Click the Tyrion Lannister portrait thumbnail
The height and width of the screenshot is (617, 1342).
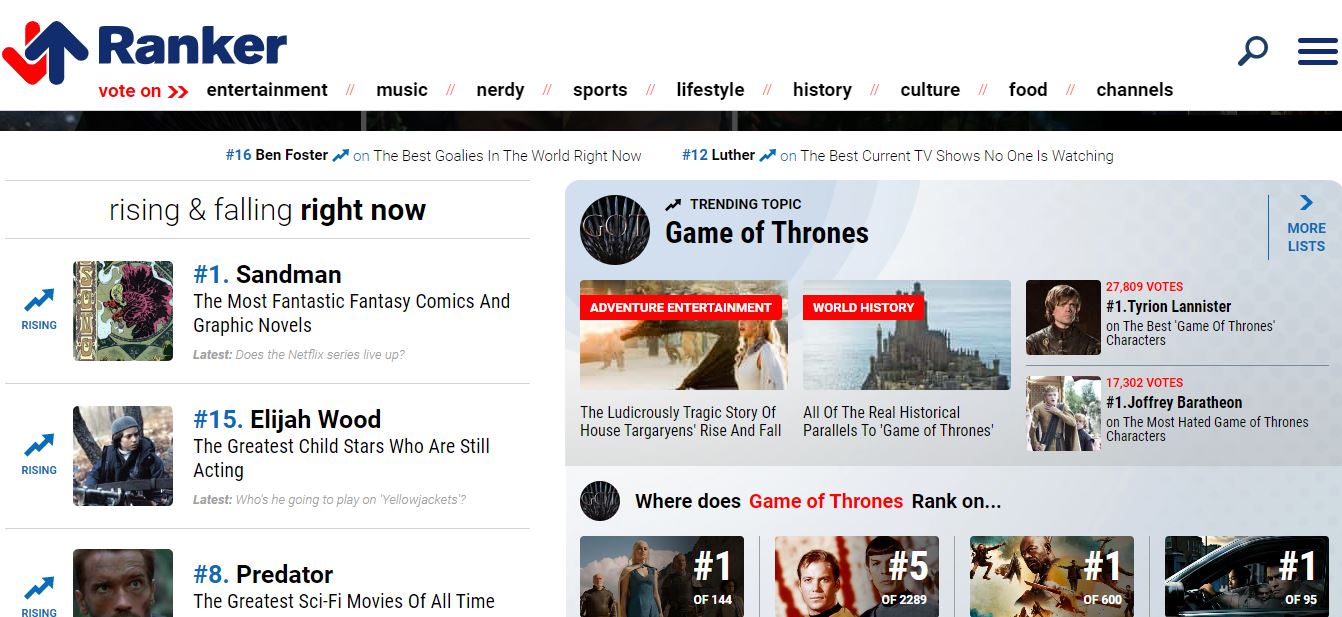tap(1063, 318)
